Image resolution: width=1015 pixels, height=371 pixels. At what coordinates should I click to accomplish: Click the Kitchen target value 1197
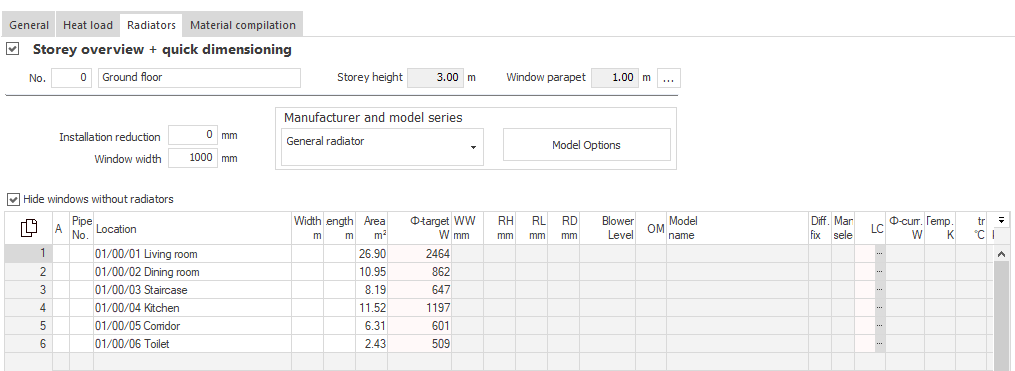419,308
